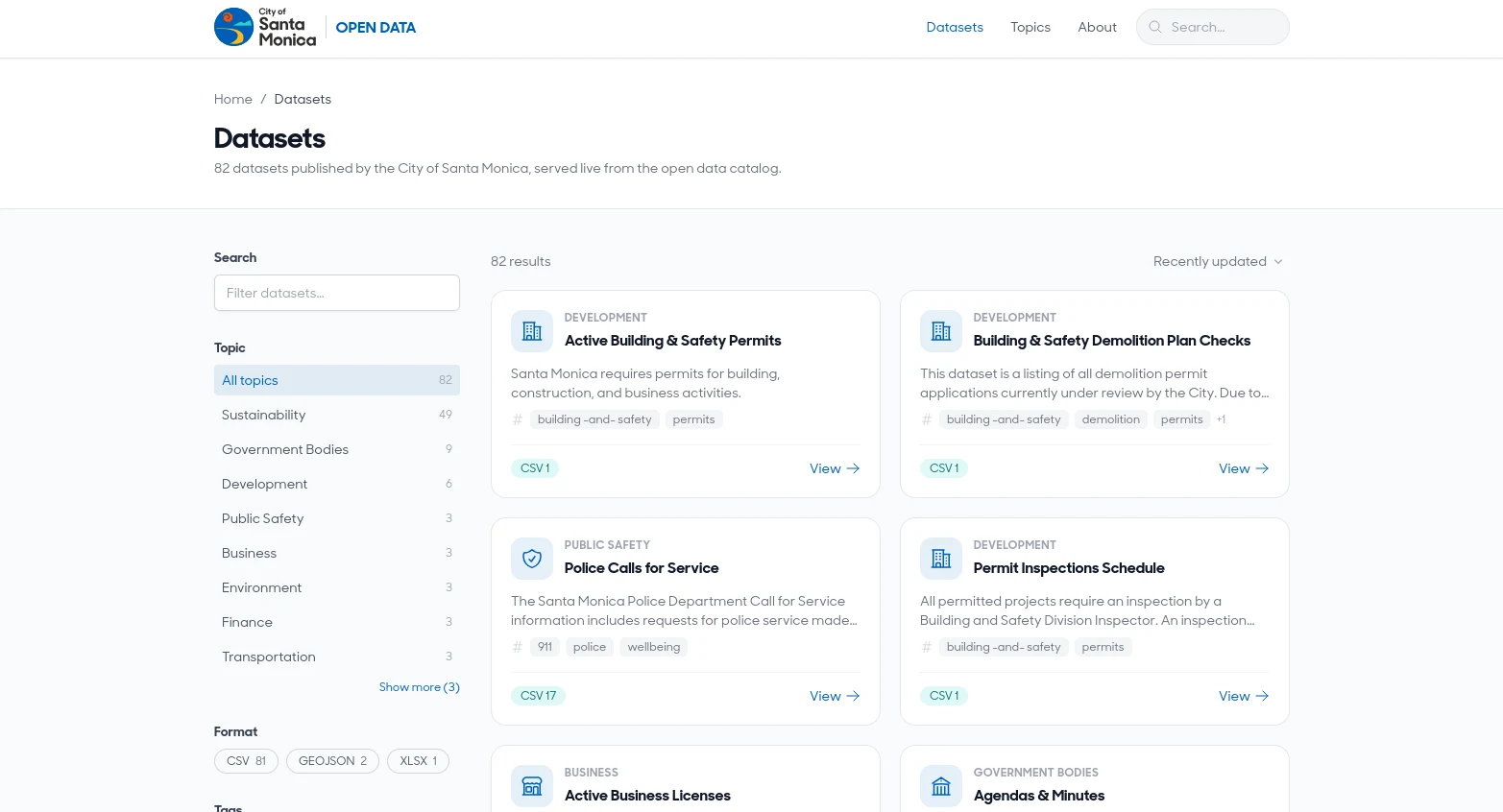Filter by Environment topic
The width and height of the screenshot is (1503, 812).
(x=337, y=587)
